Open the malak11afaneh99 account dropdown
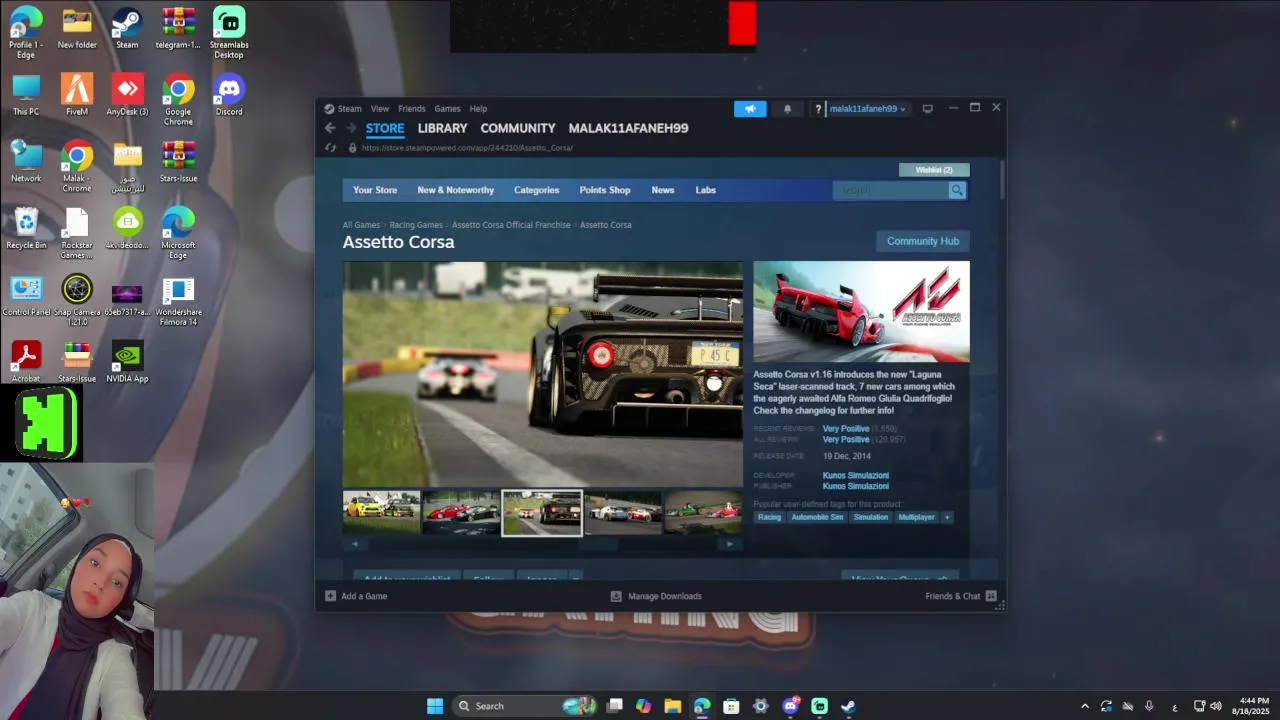The height and width of the screenshot is (720, 1280). coord(867,109)
